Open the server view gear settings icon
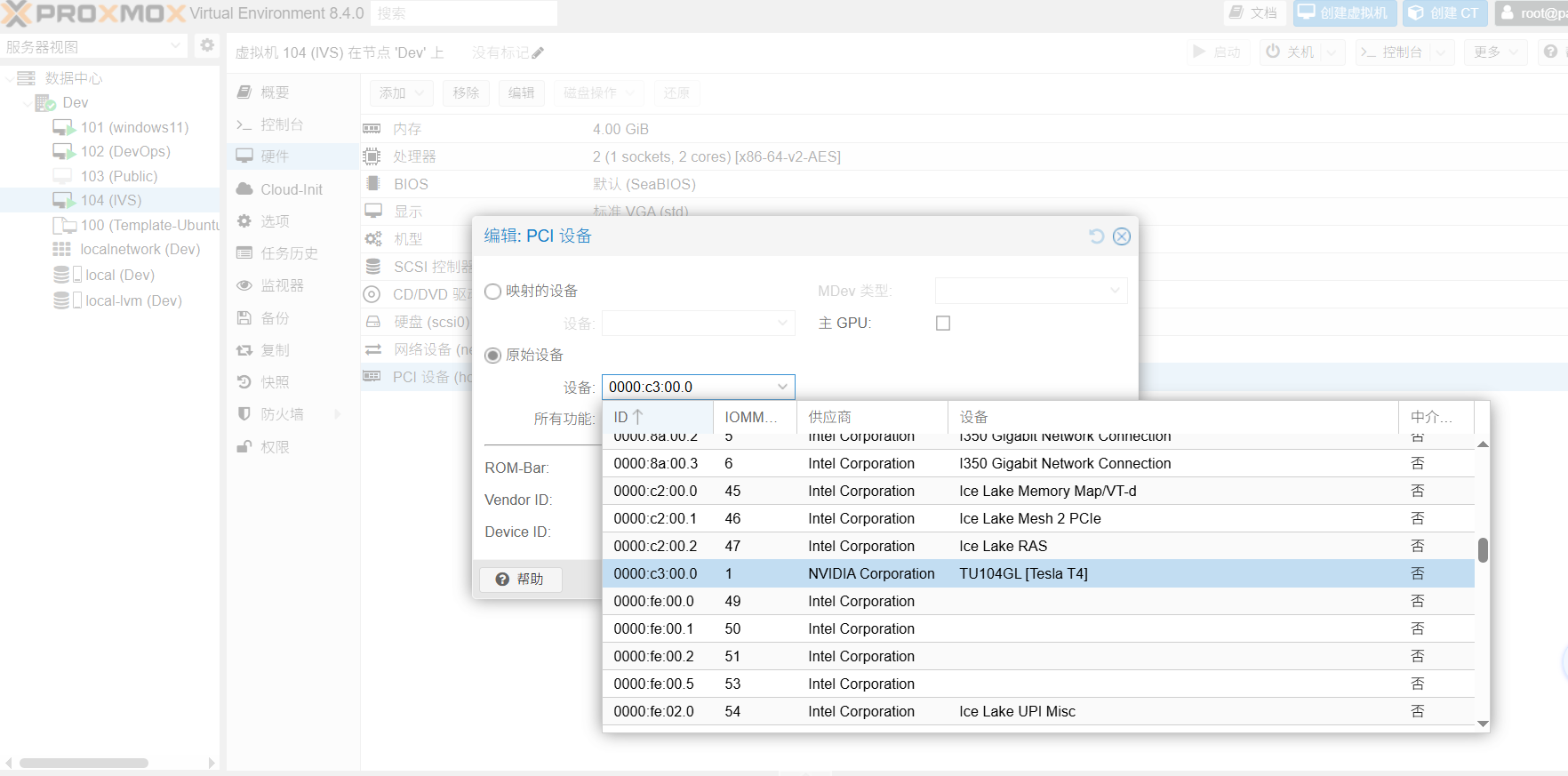 pos(207,45)
